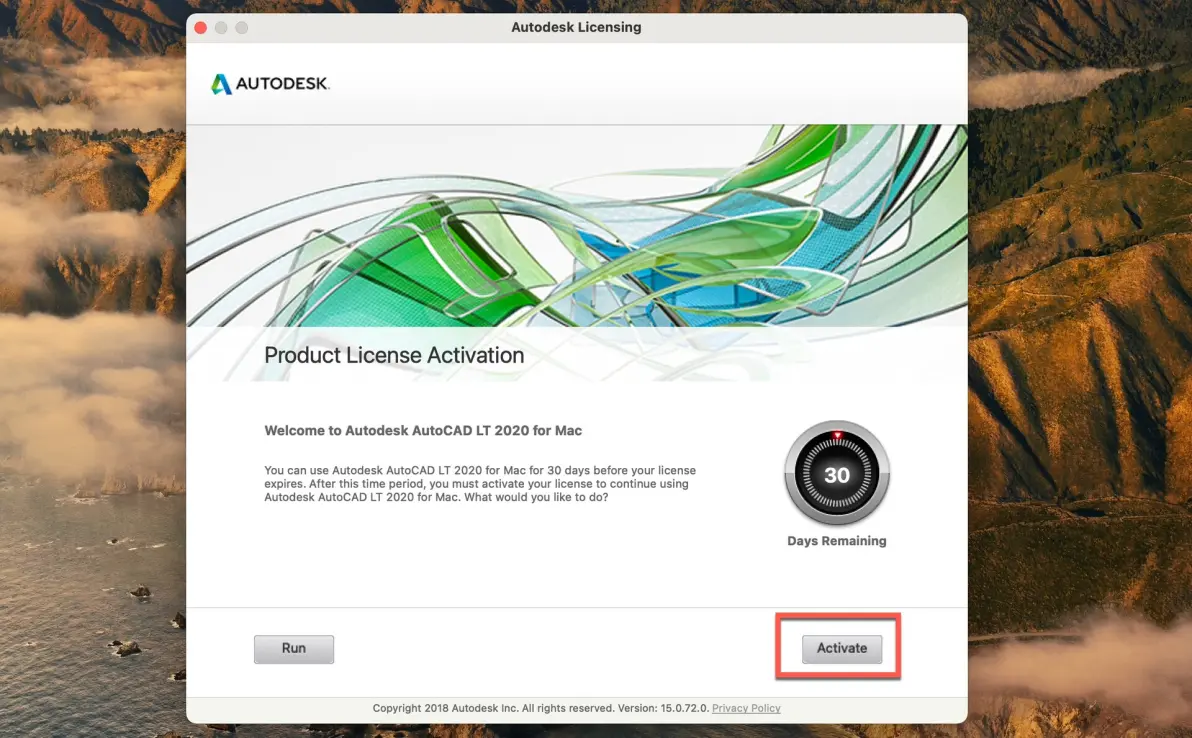Close the Autodesk Licensing window
Image resolution: width=1192 pixels, height=738 pixels.
(201, 27)
